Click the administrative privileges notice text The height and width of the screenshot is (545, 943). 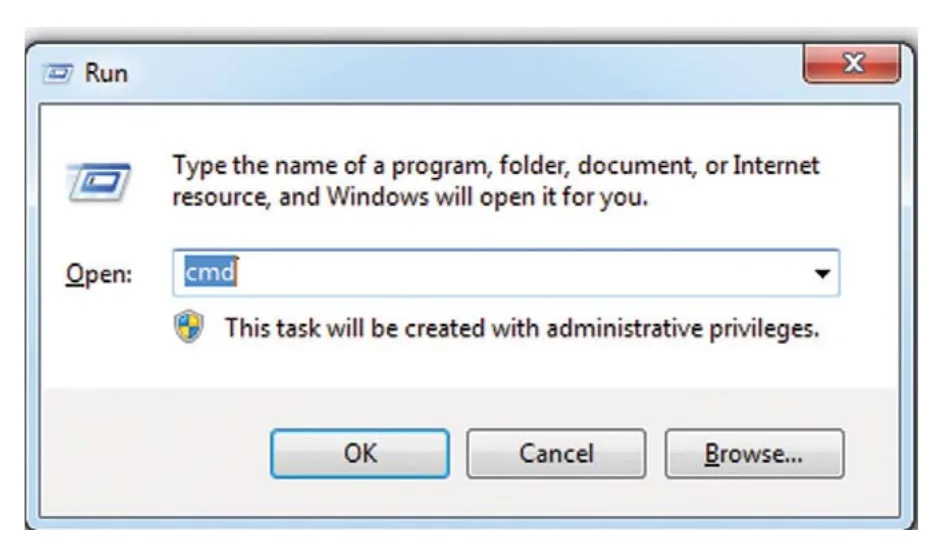click(x=521, y=328)
